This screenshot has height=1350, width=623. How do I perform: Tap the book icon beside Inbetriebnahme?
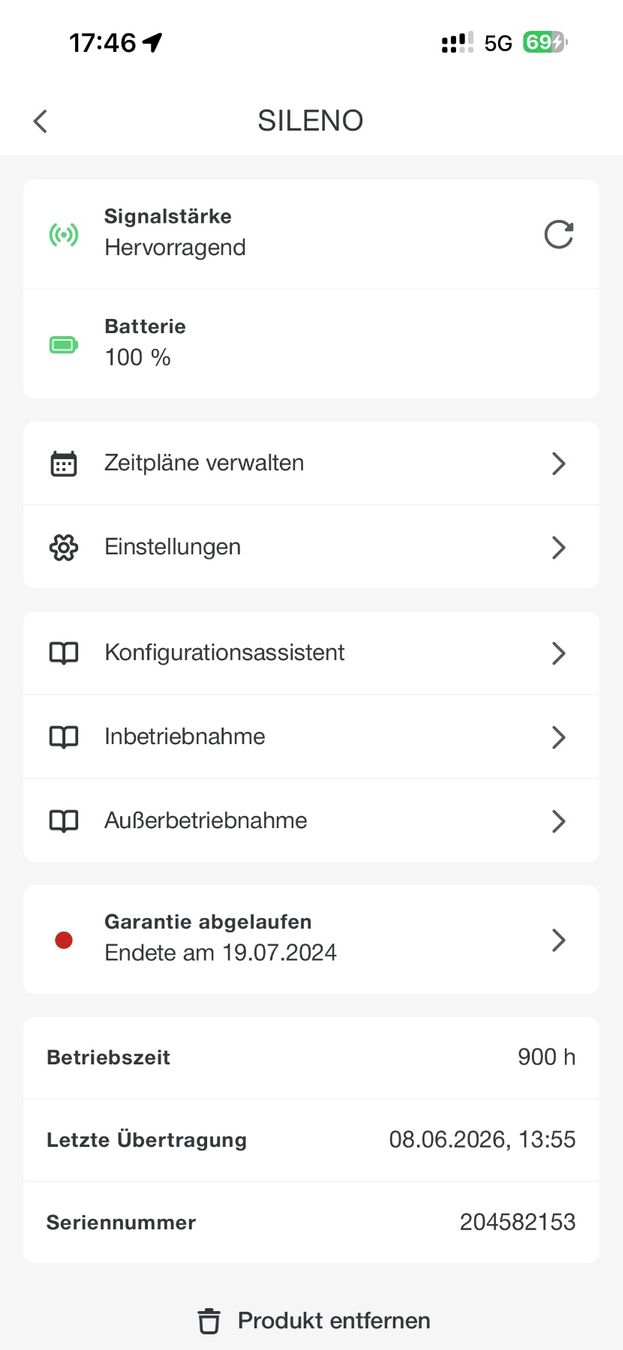pos(64,737)
